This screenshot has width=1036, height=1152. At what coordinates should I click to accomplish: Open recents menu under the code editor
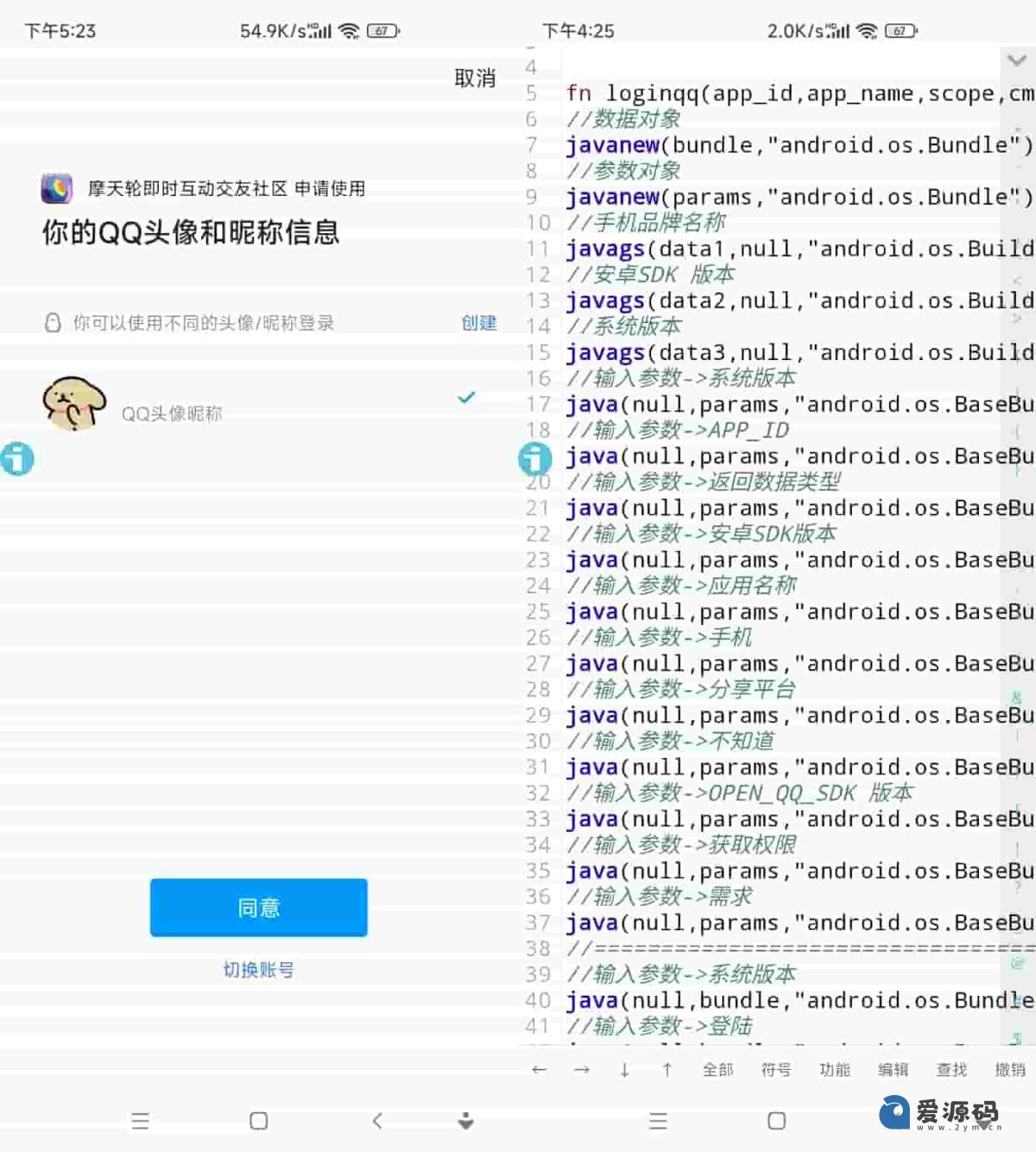[x=658, y=1121]
